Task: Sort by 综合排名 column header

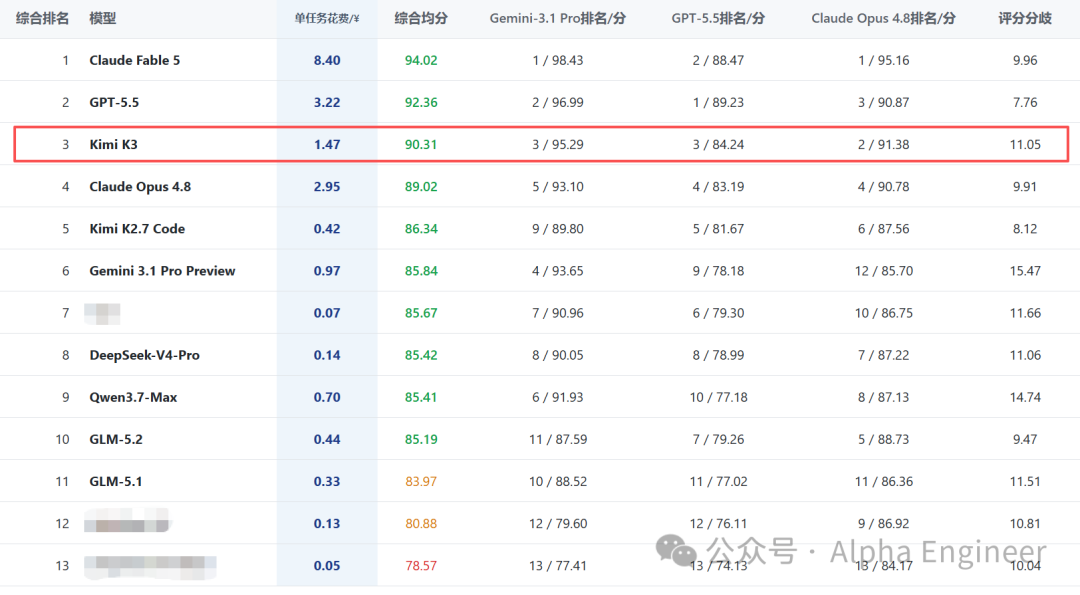Action: 42,19
